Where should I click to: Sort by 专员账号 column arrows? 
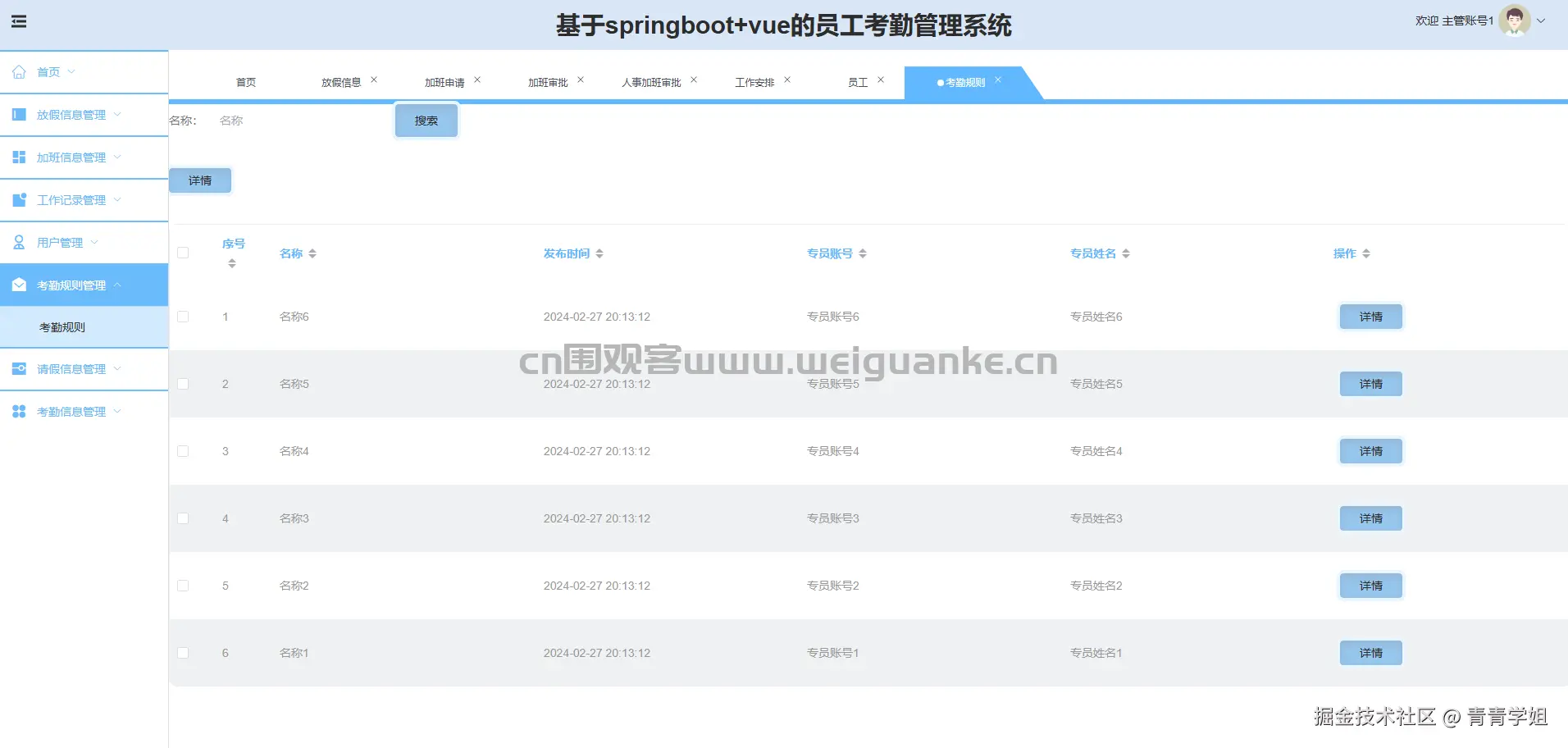[x=863, y=254]
